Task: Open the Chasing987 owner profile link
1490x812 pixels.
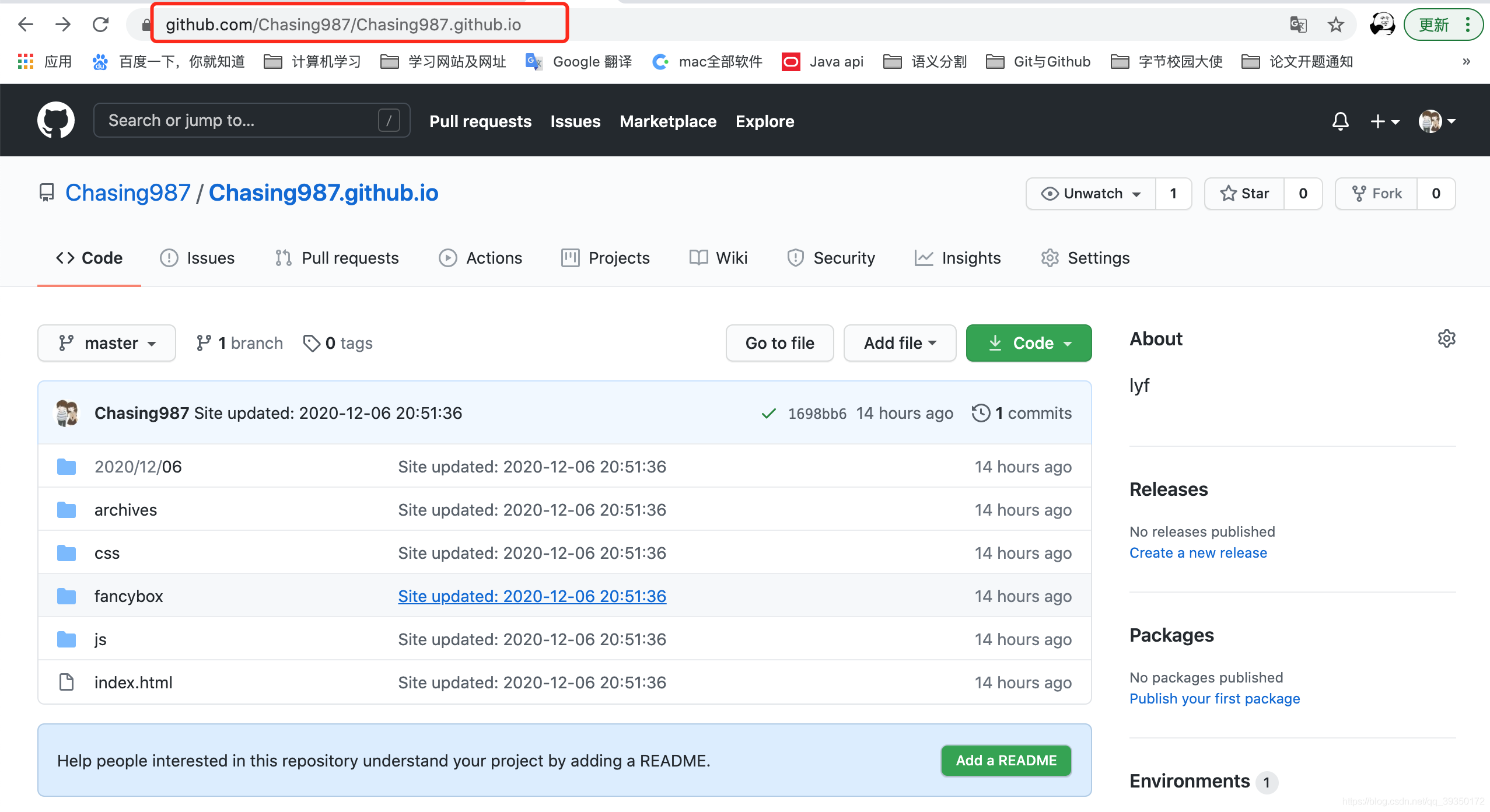Action: pyautogui.click(x=128, y=192)
